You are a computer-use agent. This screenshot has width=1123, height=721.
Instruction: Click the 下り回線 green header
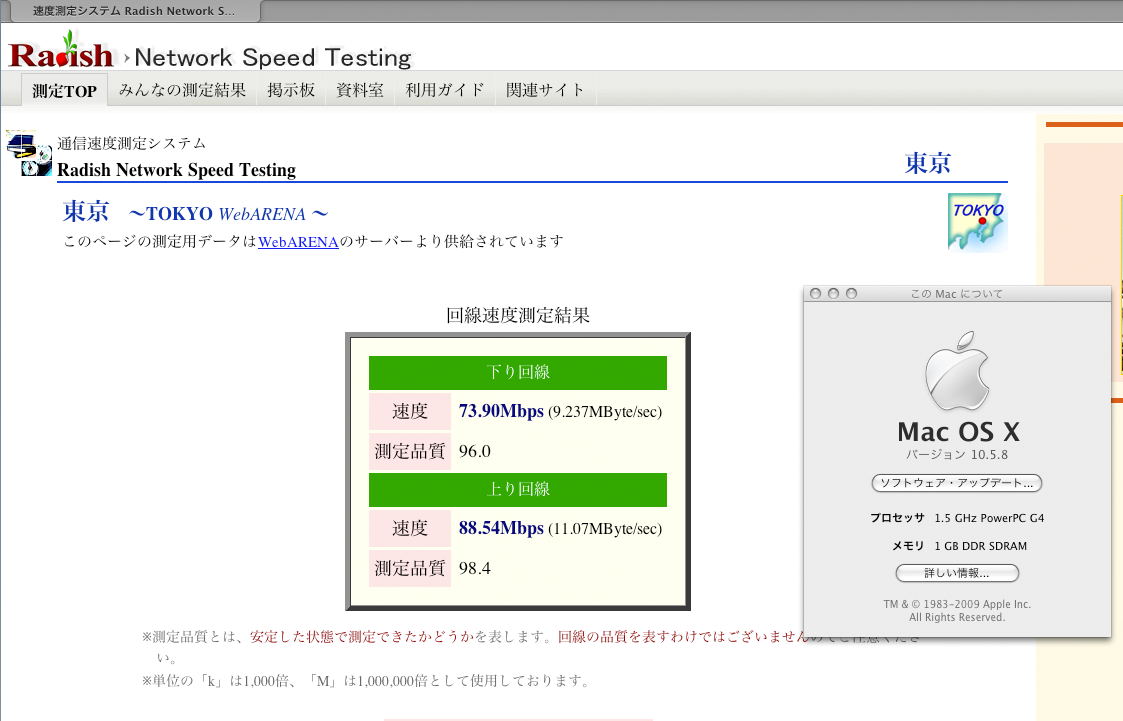[518, 372]
